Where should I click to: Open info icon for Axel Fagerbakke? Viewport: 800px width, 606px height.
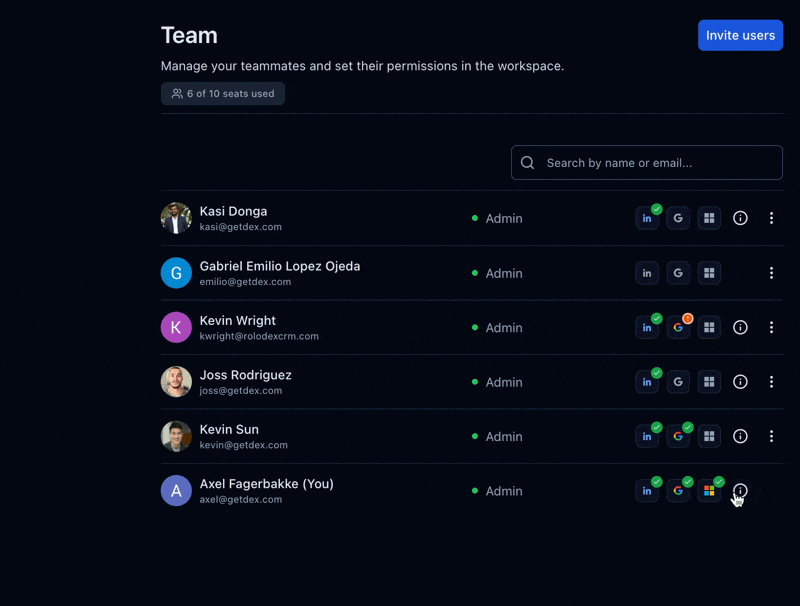[740, 491]
